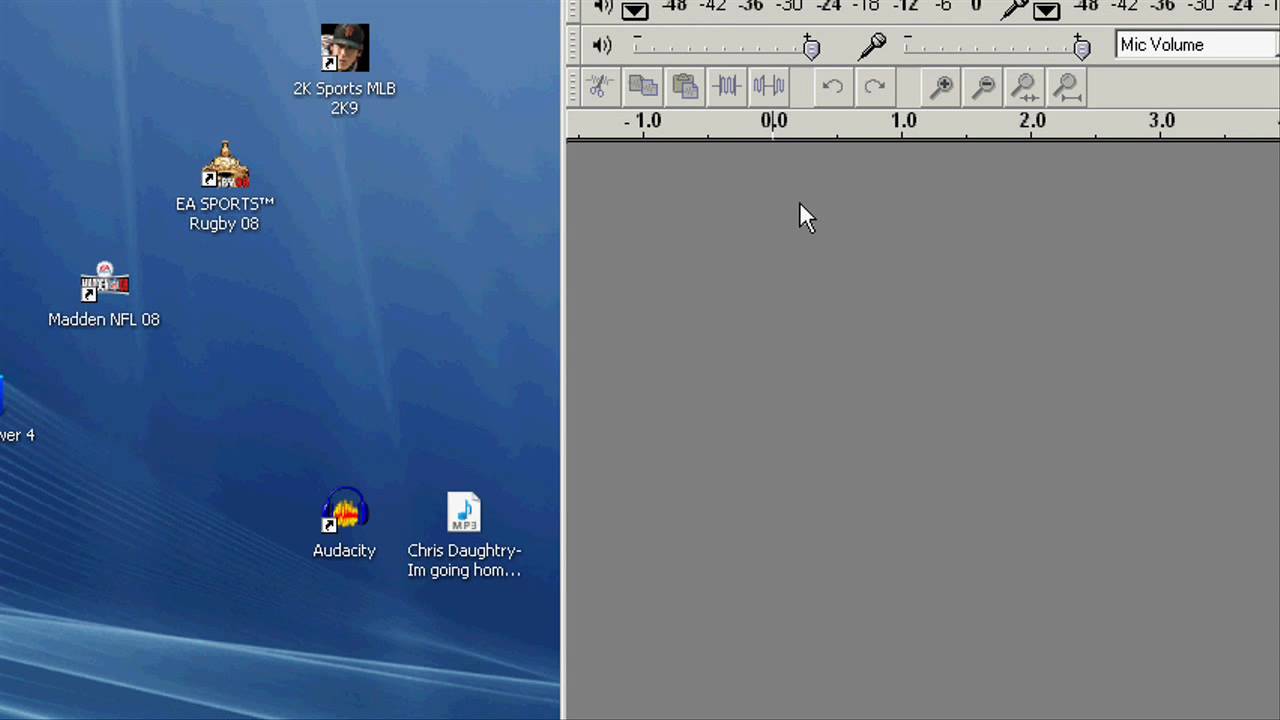Click the Redo arrow icon
Image resolution: width=1280 pixels, height=720 pixels.
(x=875, y=86)
